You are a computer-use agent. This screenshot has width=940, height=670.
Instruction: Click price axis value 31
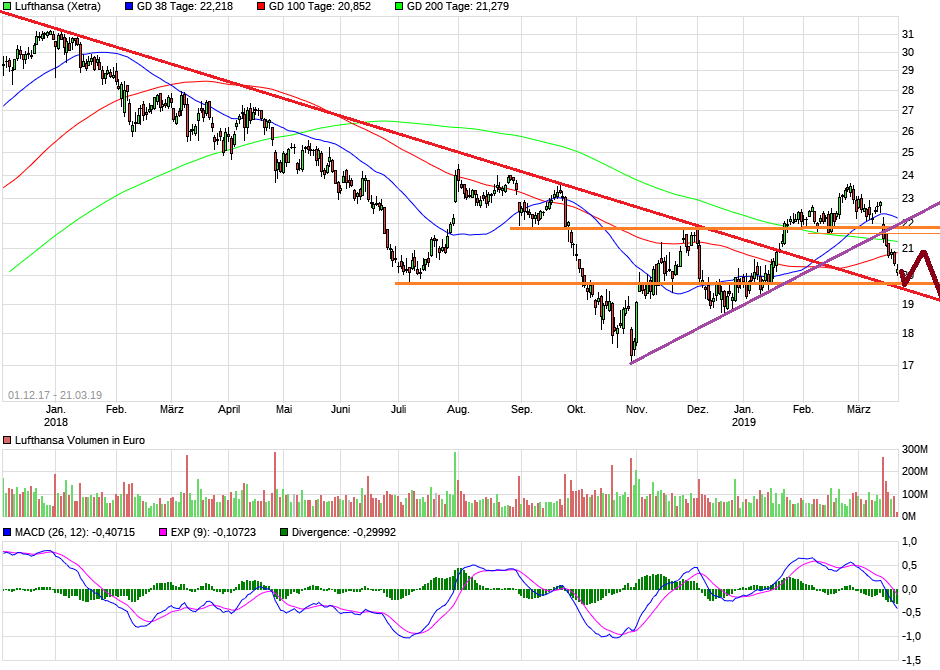click(x=908, y=35)
